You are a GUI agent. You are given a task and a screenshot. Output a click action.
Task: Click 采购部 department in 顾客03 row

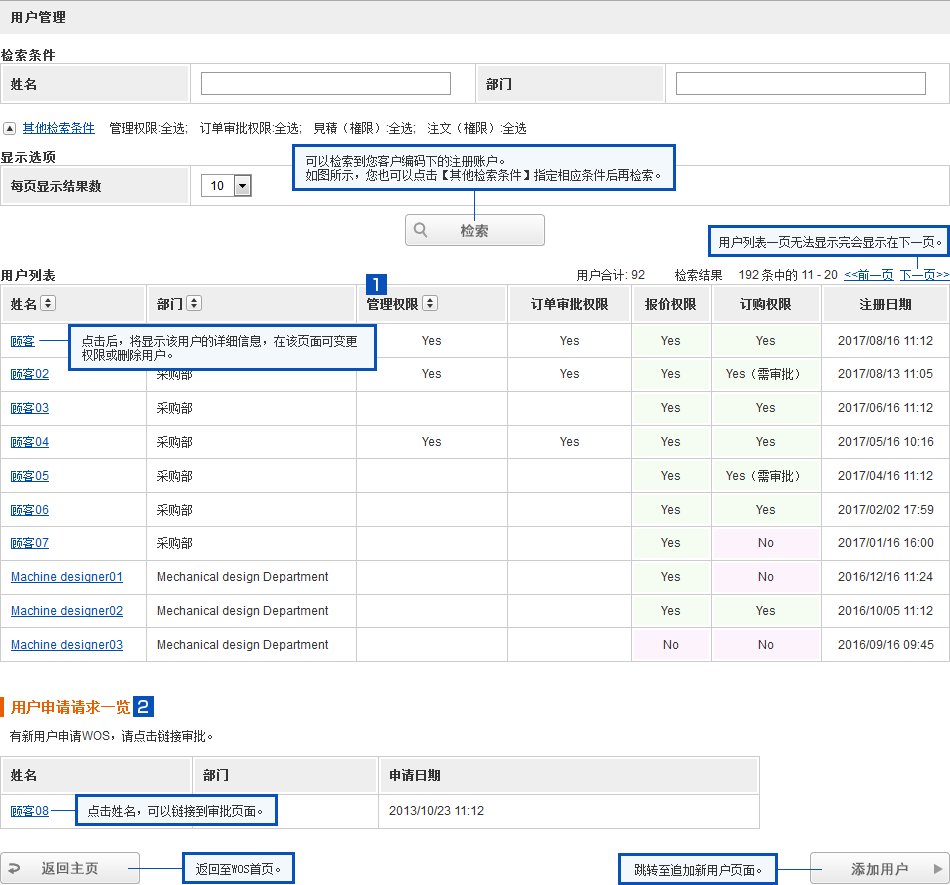(x=174, y=408)
